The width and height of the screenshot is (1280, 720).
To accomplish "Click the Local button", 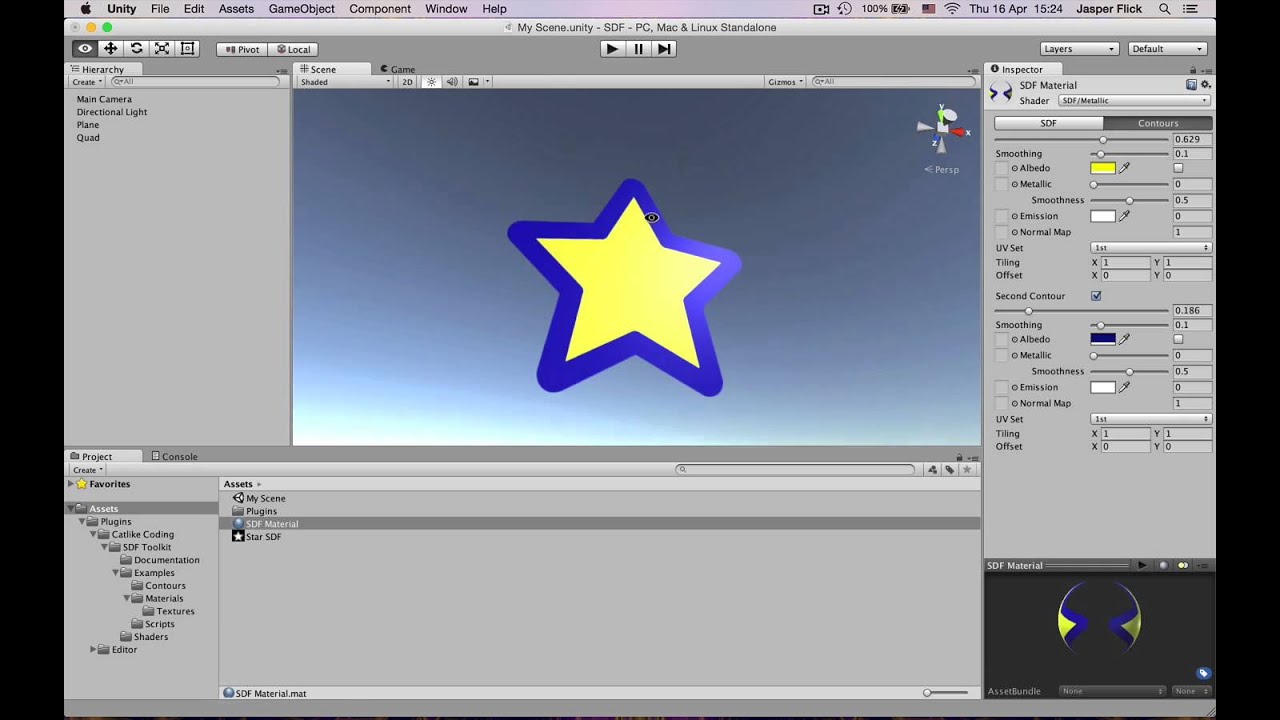I will point(293,48).
